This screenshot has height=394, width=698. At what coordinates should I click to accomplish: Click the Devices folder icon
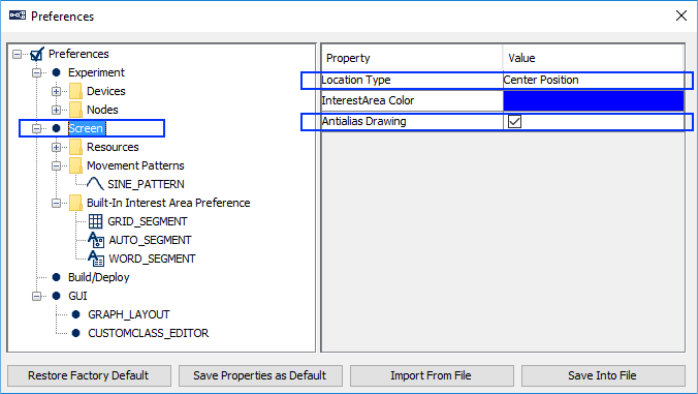pos(76,91)
